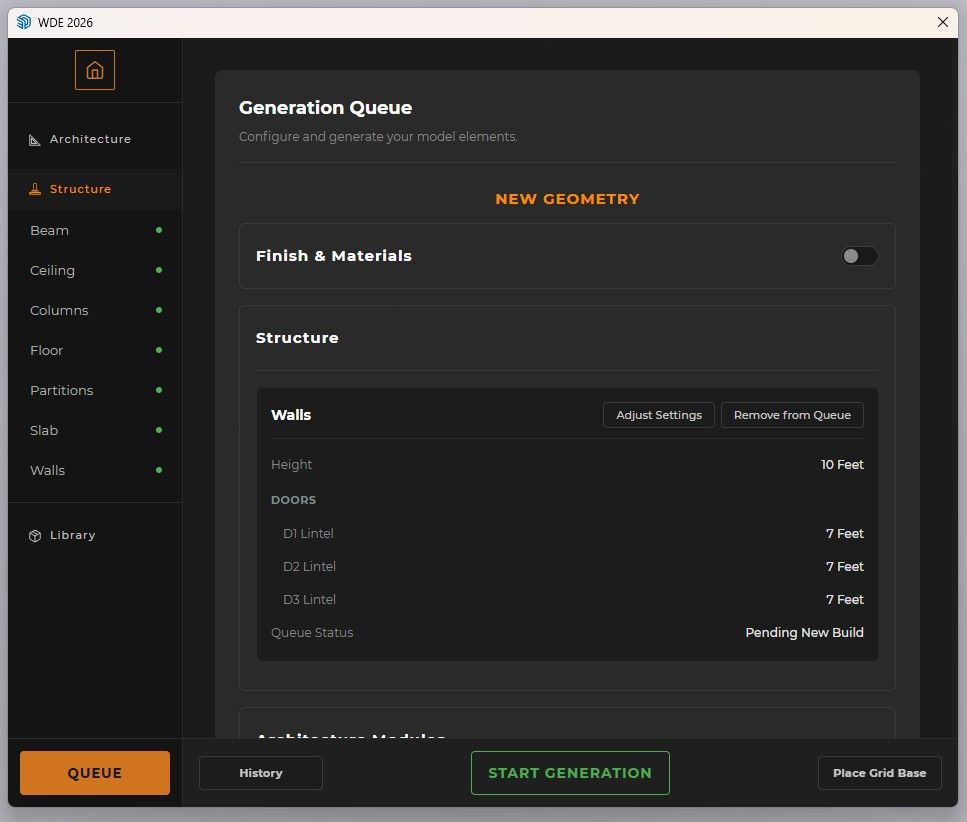Select the Structure section
This screenshot has height=822, width=967.
[x=95, y=189]
